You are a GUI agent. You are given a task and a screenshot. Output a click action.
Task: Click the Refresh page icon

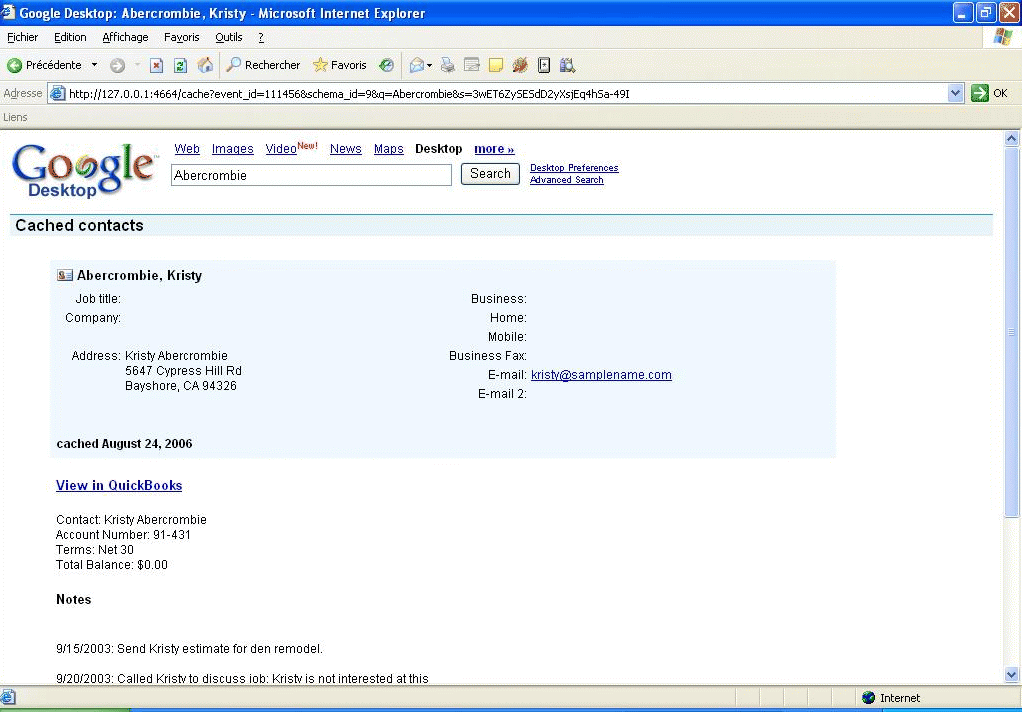(x=181, y=65)
